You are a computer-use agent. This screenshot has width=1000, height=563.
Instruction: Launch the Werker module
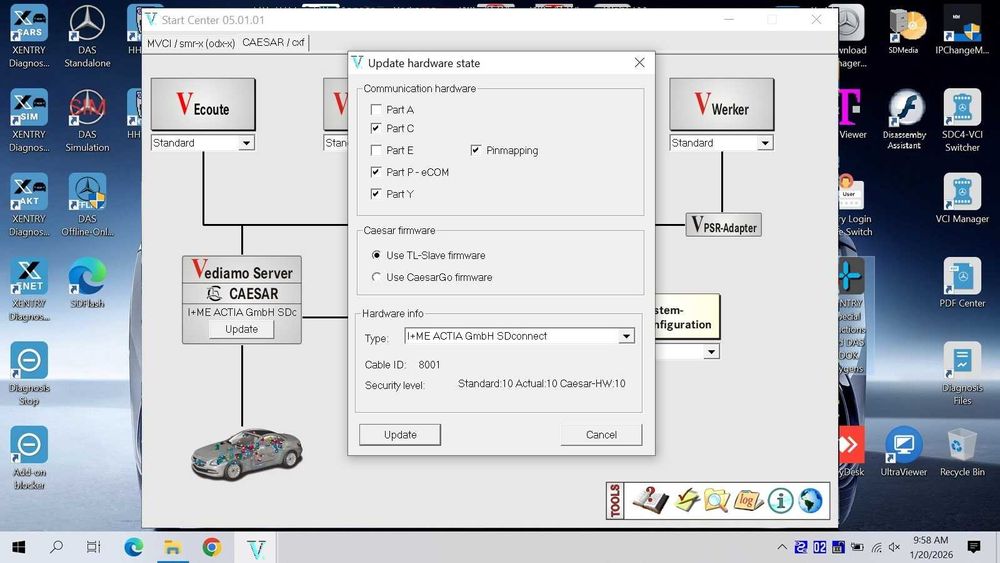point(721,104)
